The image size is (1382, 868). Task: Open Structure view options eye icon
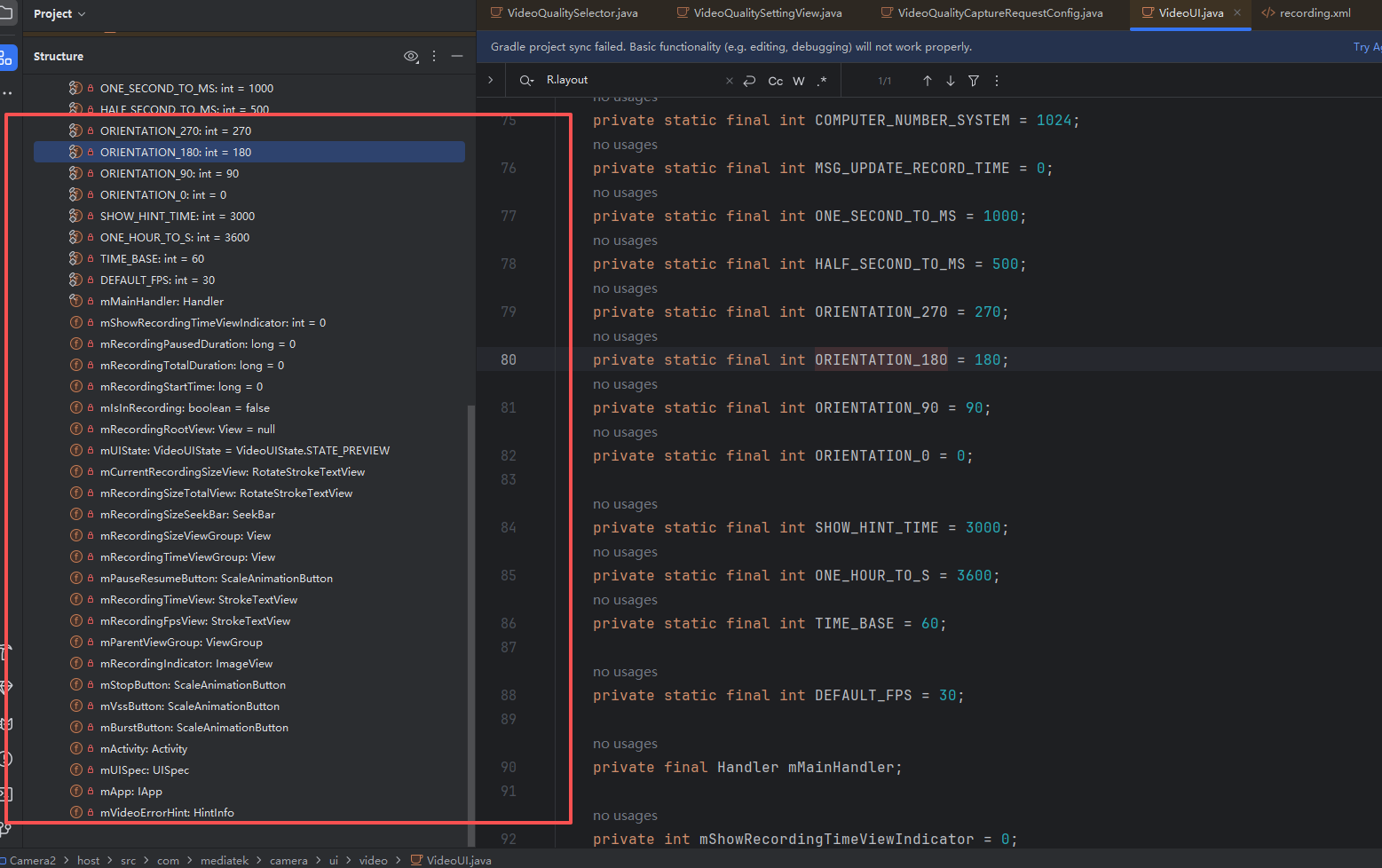(x=411, y=56)
